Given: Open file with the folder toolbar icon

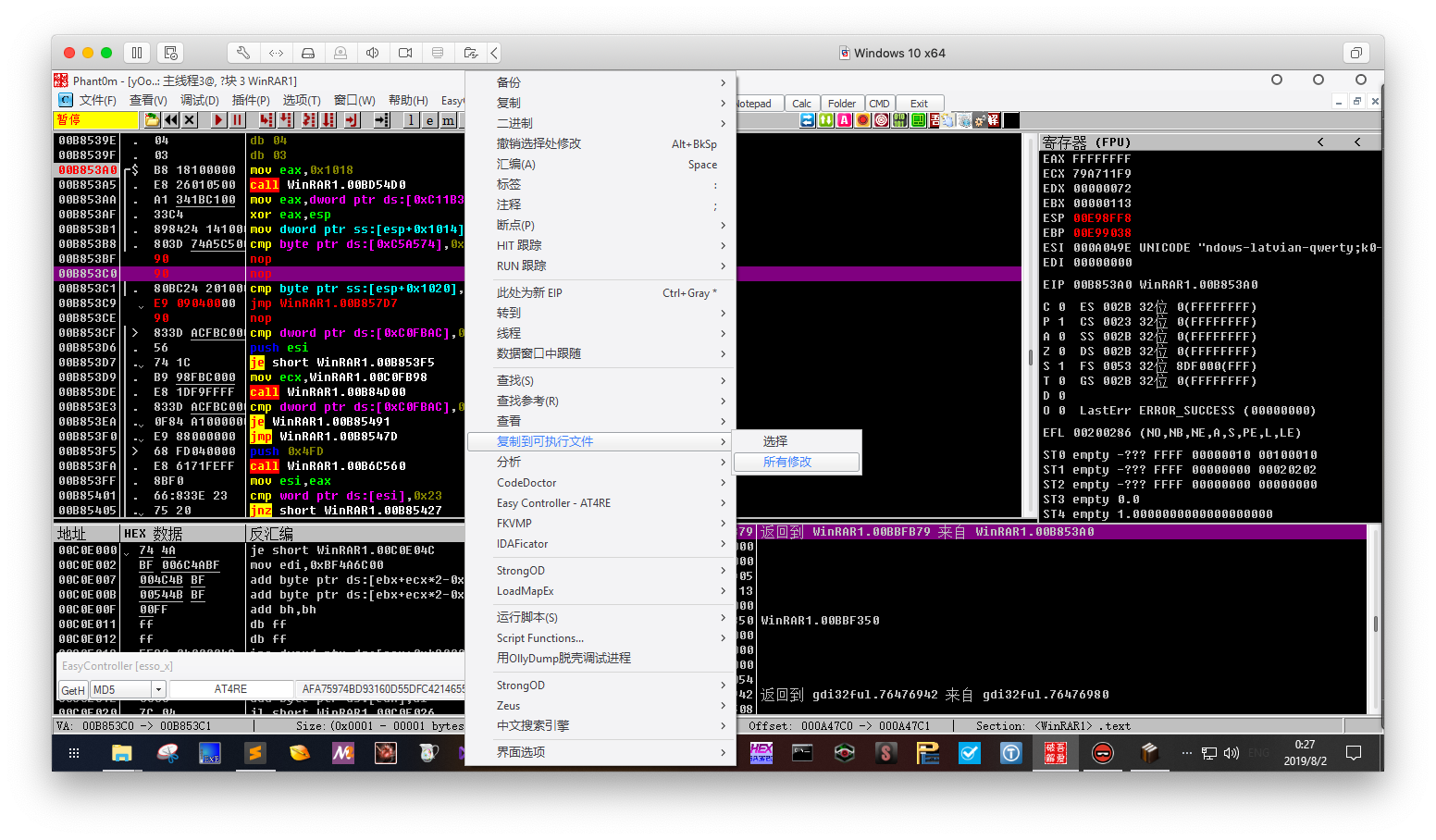Looking at the screenshot, I should click(152, 120).
